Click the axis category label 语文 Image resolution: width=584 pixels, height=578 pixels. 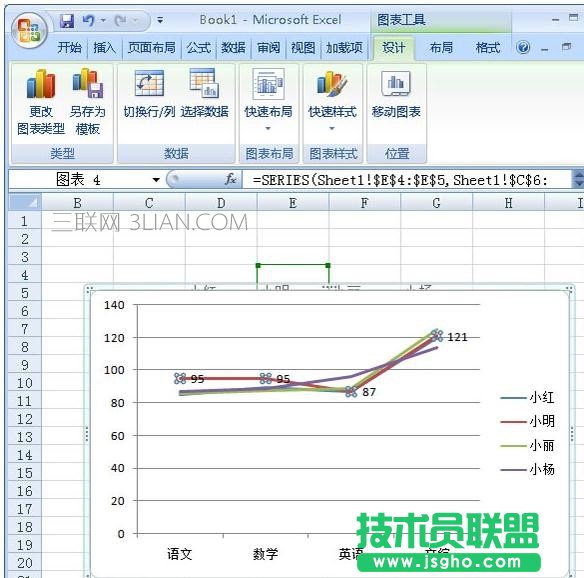pos(180,554)
